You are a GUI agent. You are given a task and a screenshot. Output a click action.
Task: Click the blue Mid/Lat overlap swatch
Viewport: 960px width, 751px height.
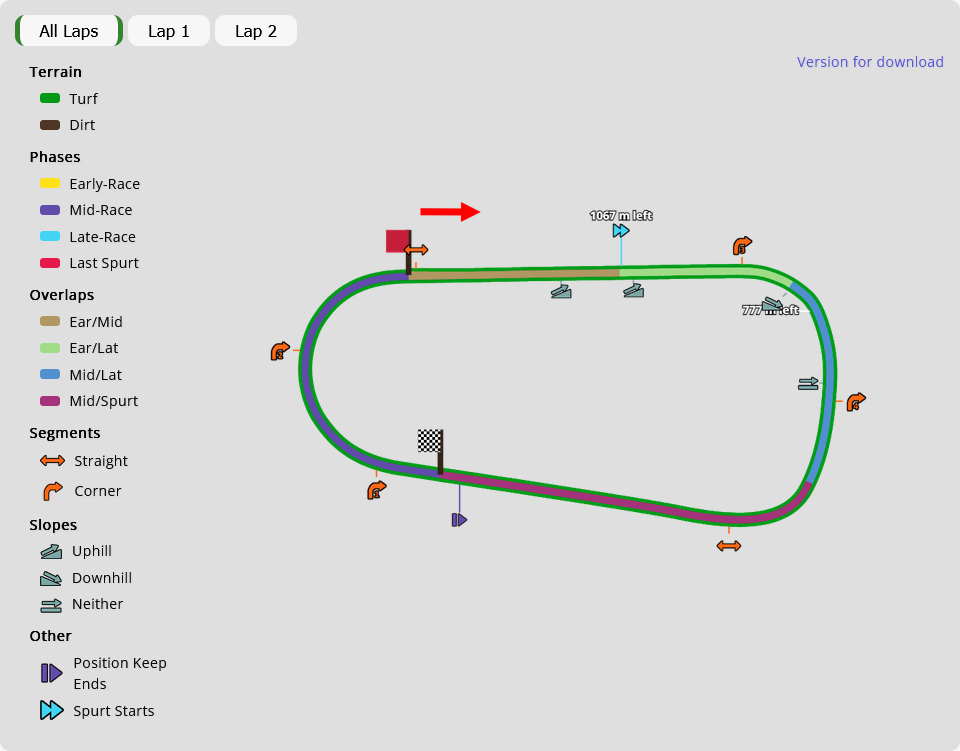50,374
